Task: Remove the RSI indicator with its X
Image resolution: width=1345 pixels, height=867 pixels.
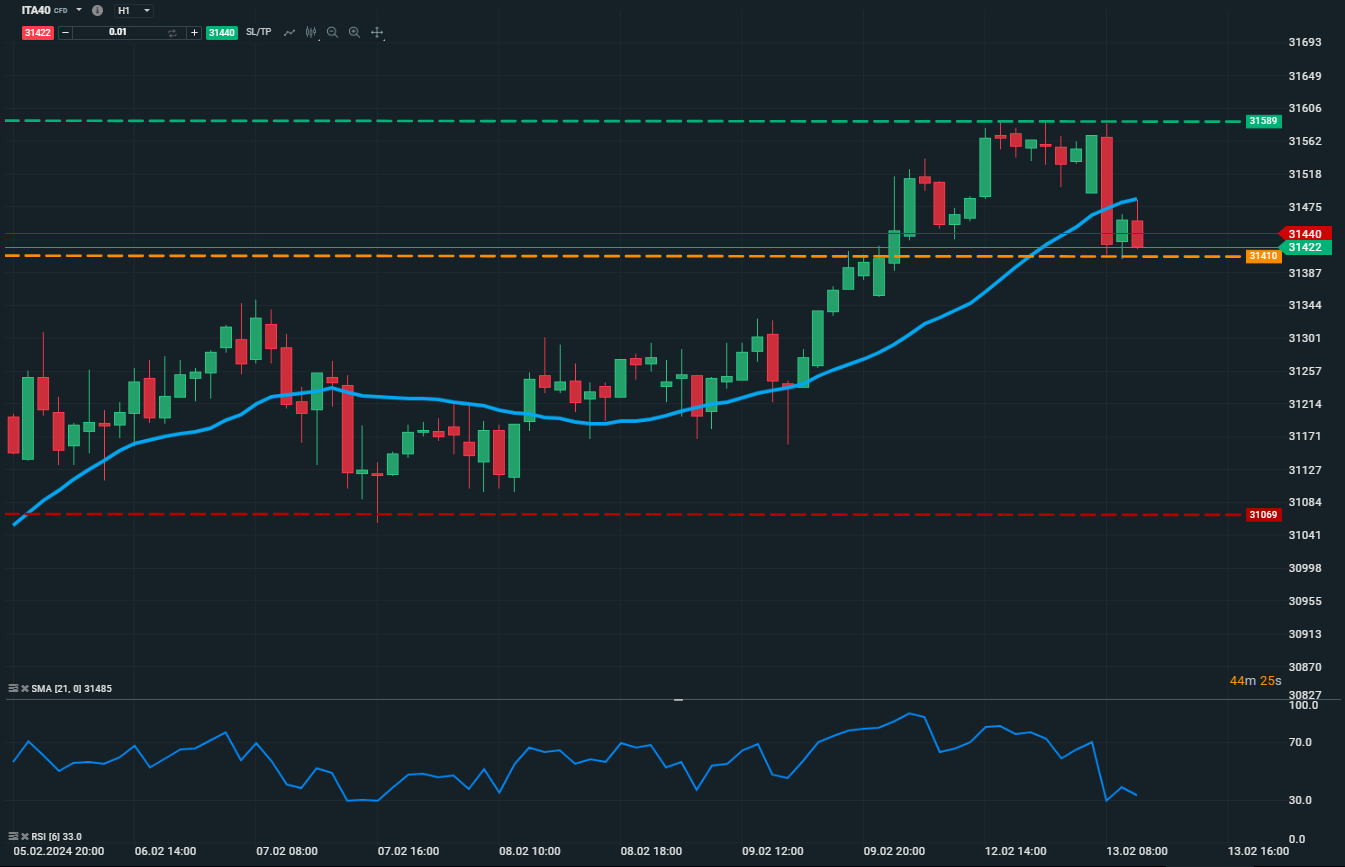Action: (24, 836)
